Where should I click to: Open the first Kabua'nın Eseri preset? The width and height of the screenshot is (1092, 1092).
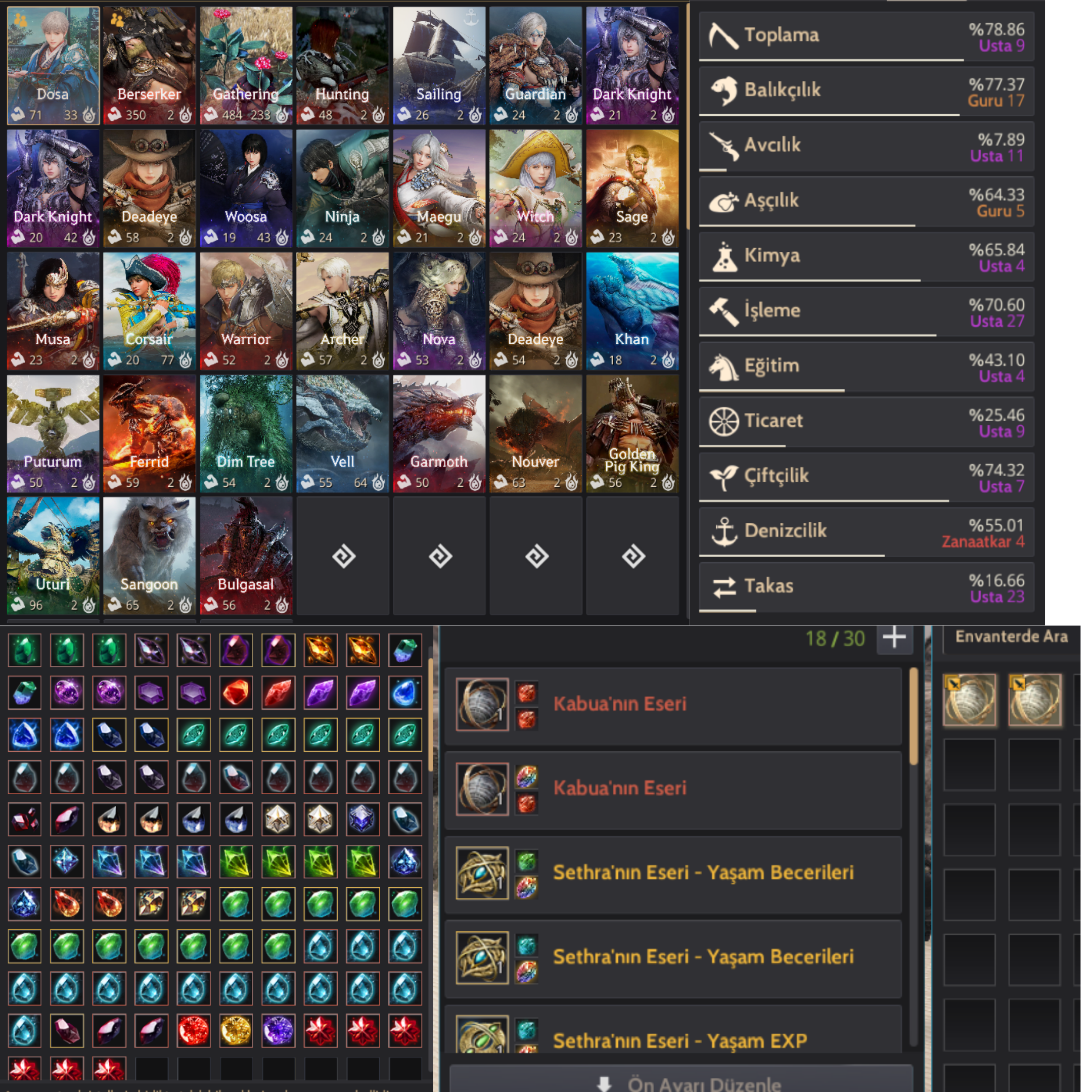coord(672,705)
